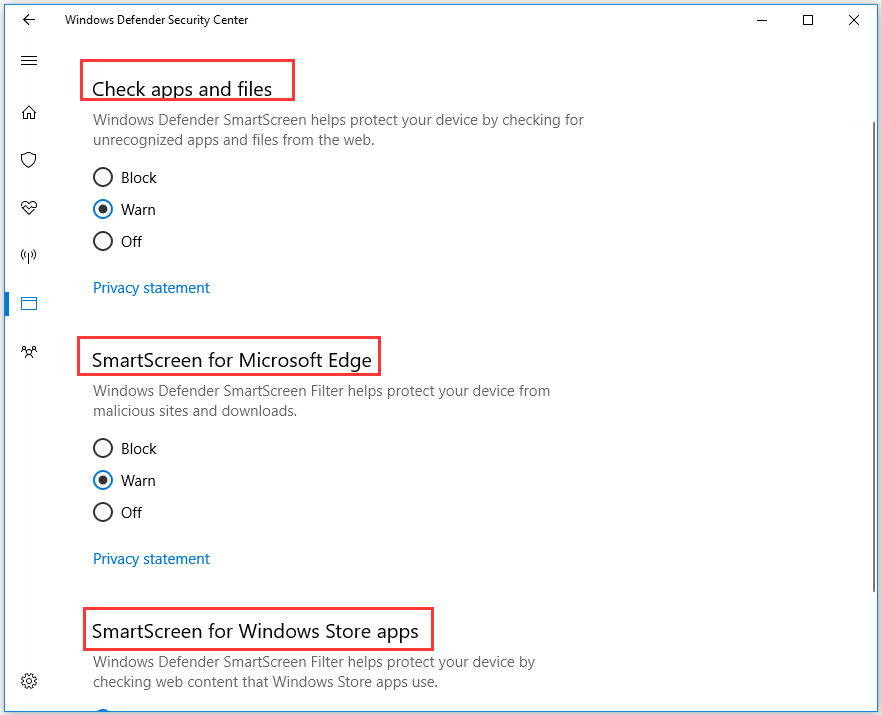
Task: Open Firewall & network protection icon
Action: [29, 256]
